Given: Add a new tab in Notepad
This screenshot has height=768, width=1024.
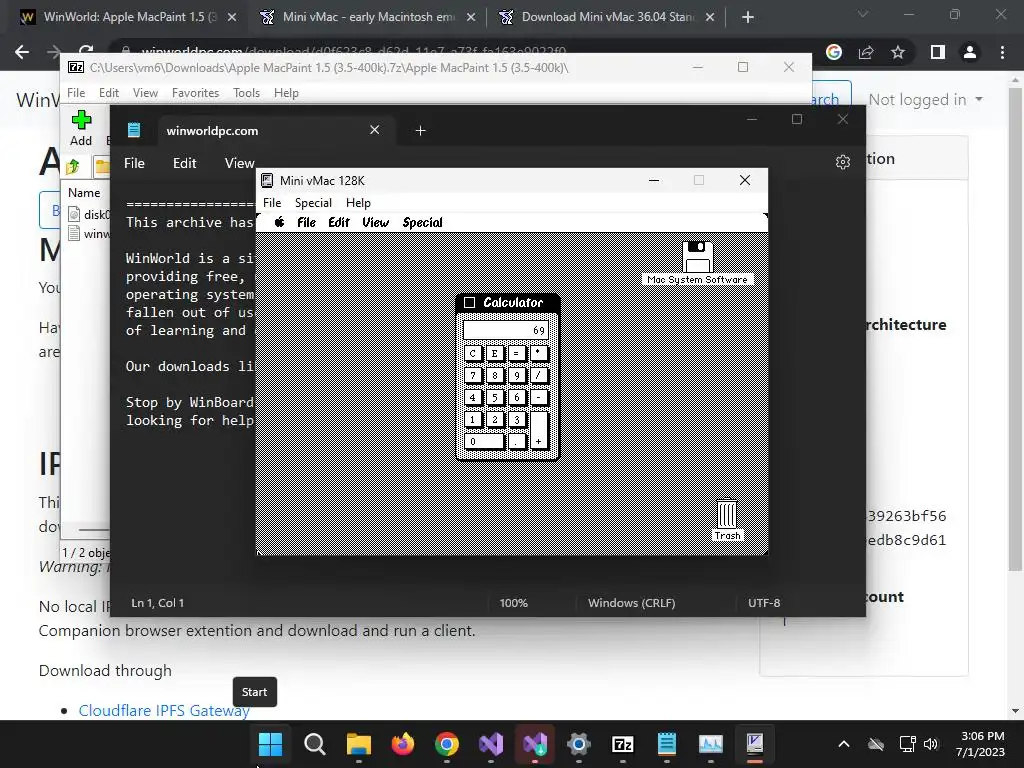Looking at the screenshot, I should [x=421, y=131].
